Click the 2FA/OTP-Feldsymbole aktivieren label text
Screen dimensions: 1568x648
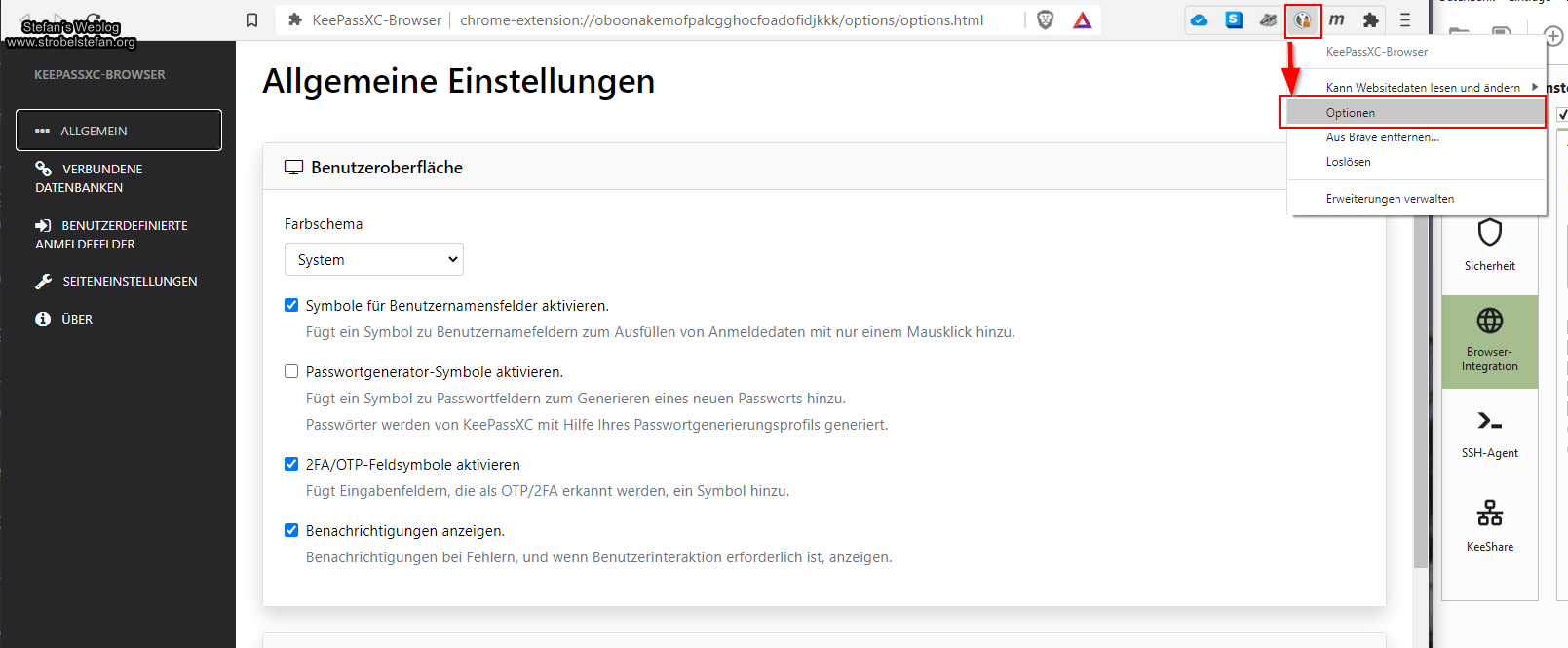pos(413,465)
